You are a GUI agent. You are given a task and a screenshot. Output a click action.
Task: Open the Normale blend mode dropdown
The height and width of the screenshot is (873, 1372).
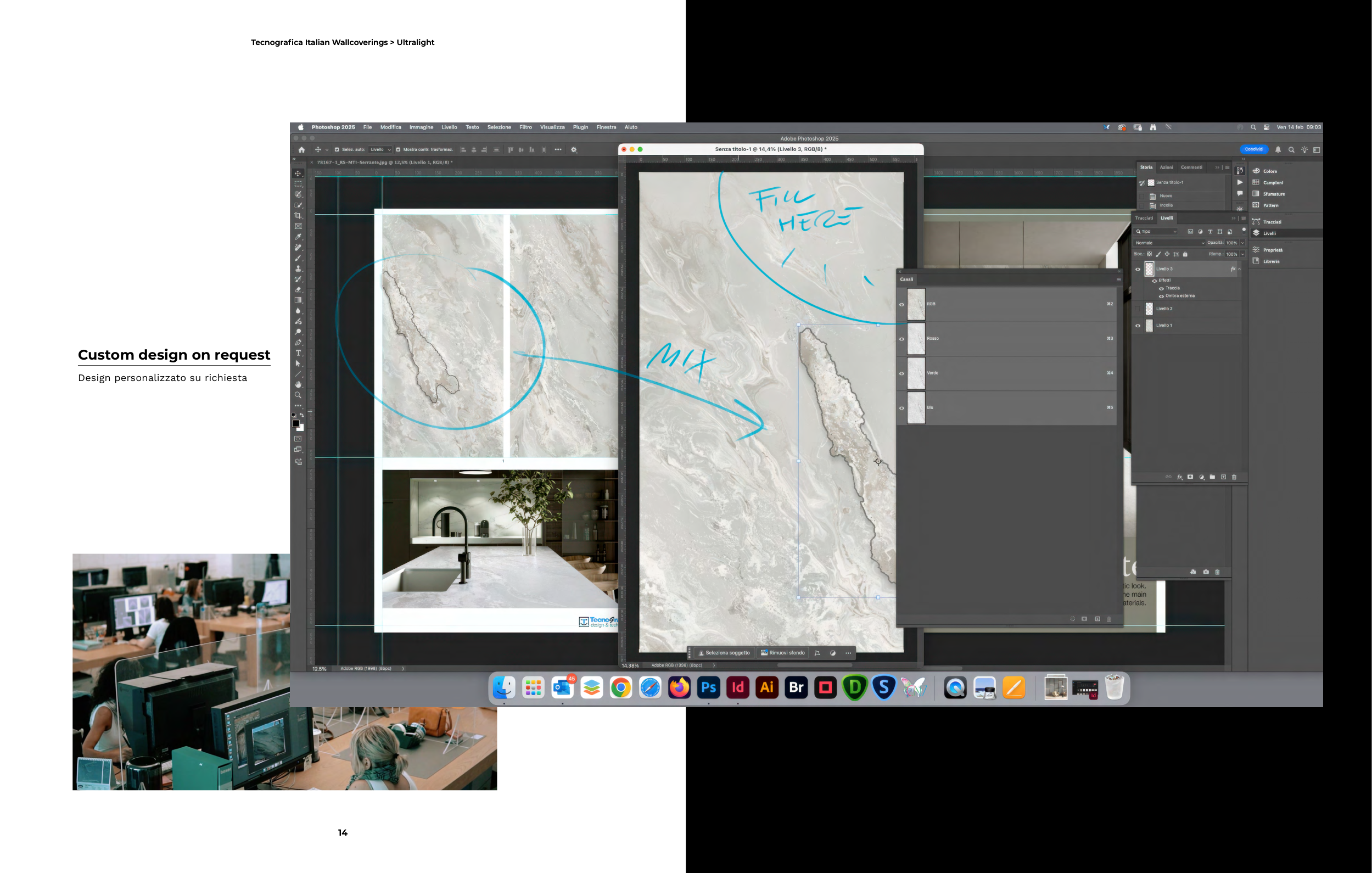coord(1169,243)
